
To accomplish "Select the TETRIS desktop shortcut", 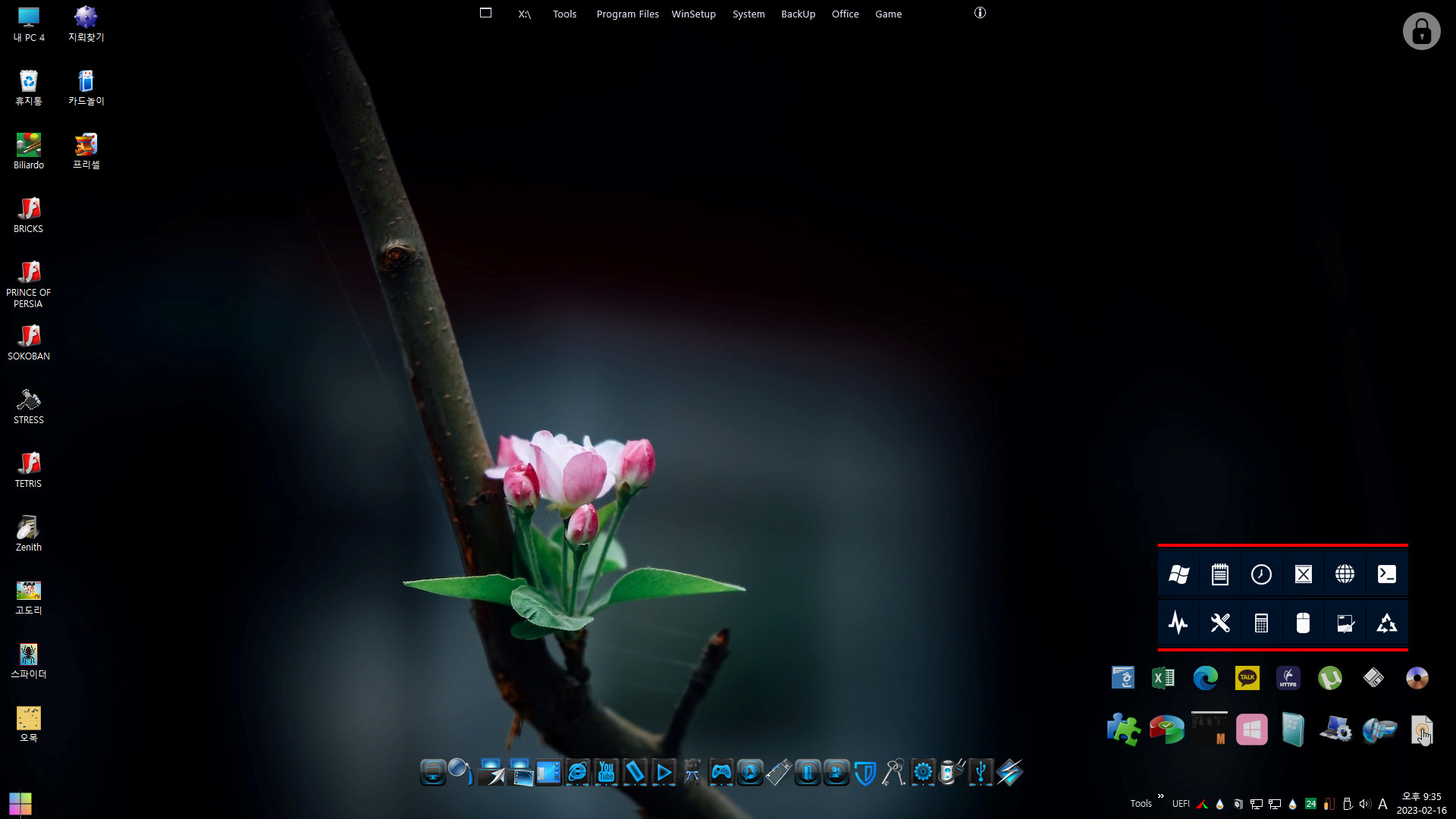I will click(29, 469).
